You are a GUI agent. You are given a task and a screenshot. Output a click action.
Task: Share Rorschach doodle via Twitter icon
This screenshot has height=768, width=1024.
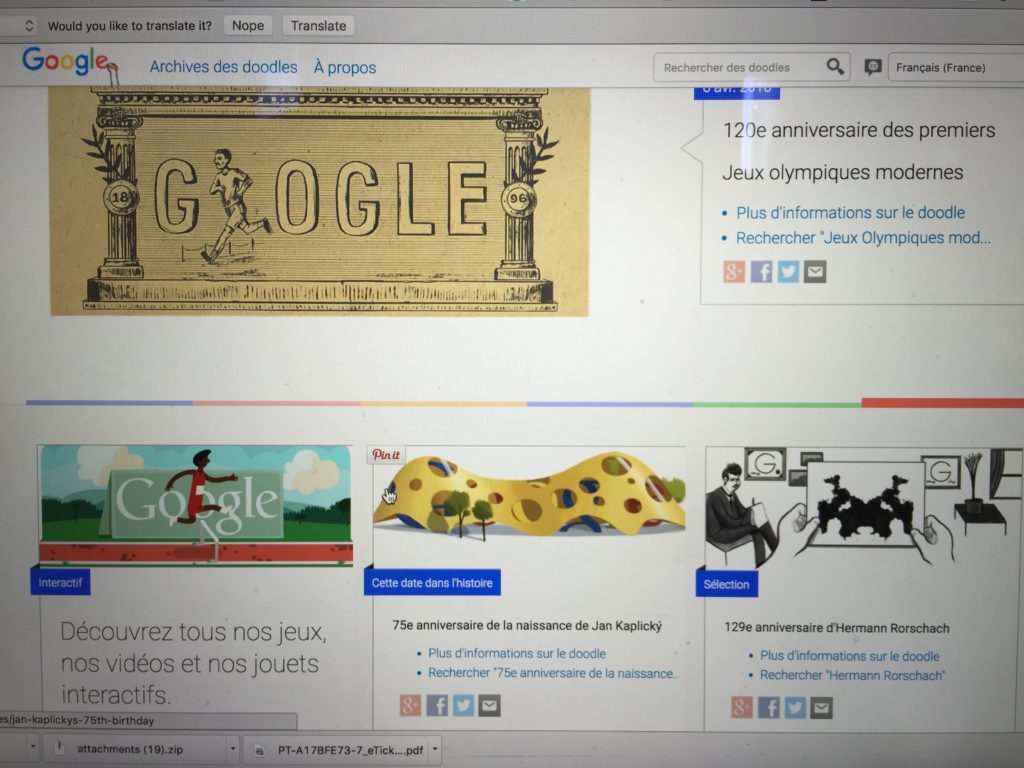[795, 707]
